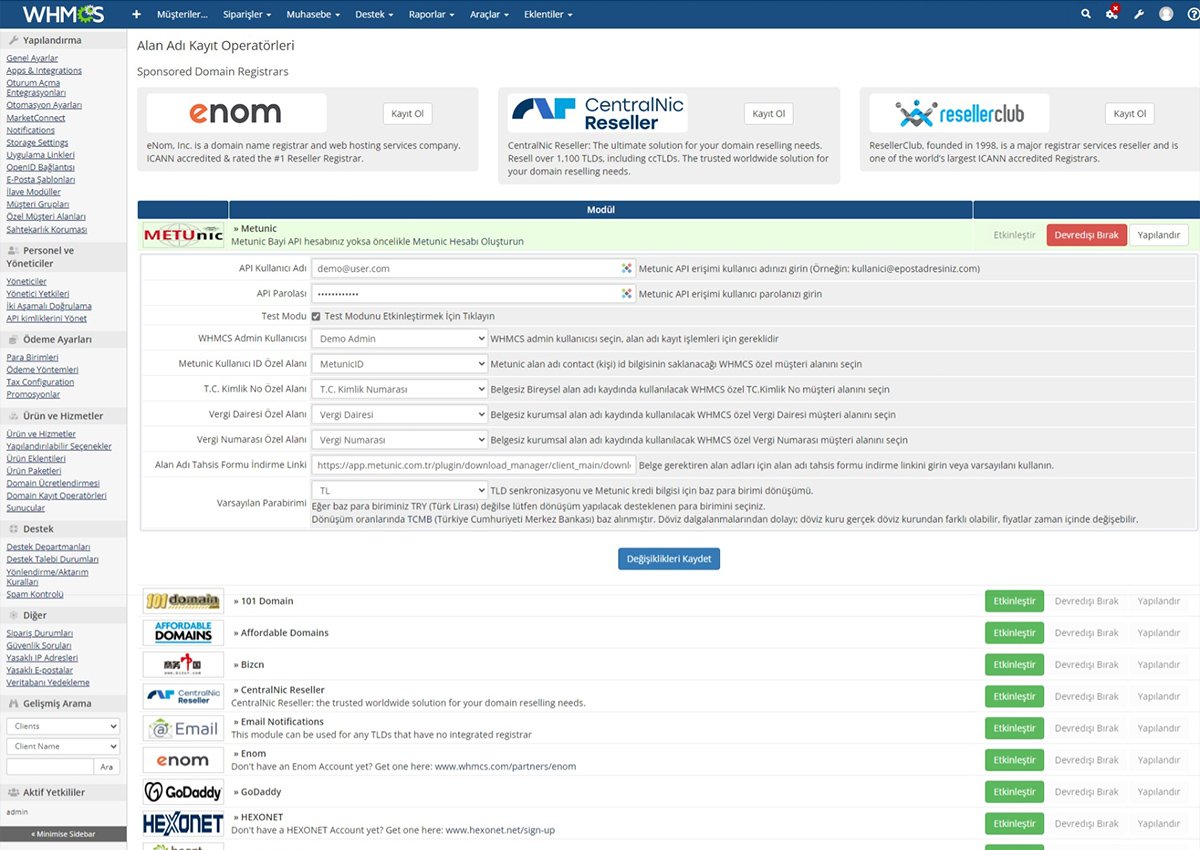Click the password manager icon in API Parolası
1200x850 pixels.
point(627,293)
